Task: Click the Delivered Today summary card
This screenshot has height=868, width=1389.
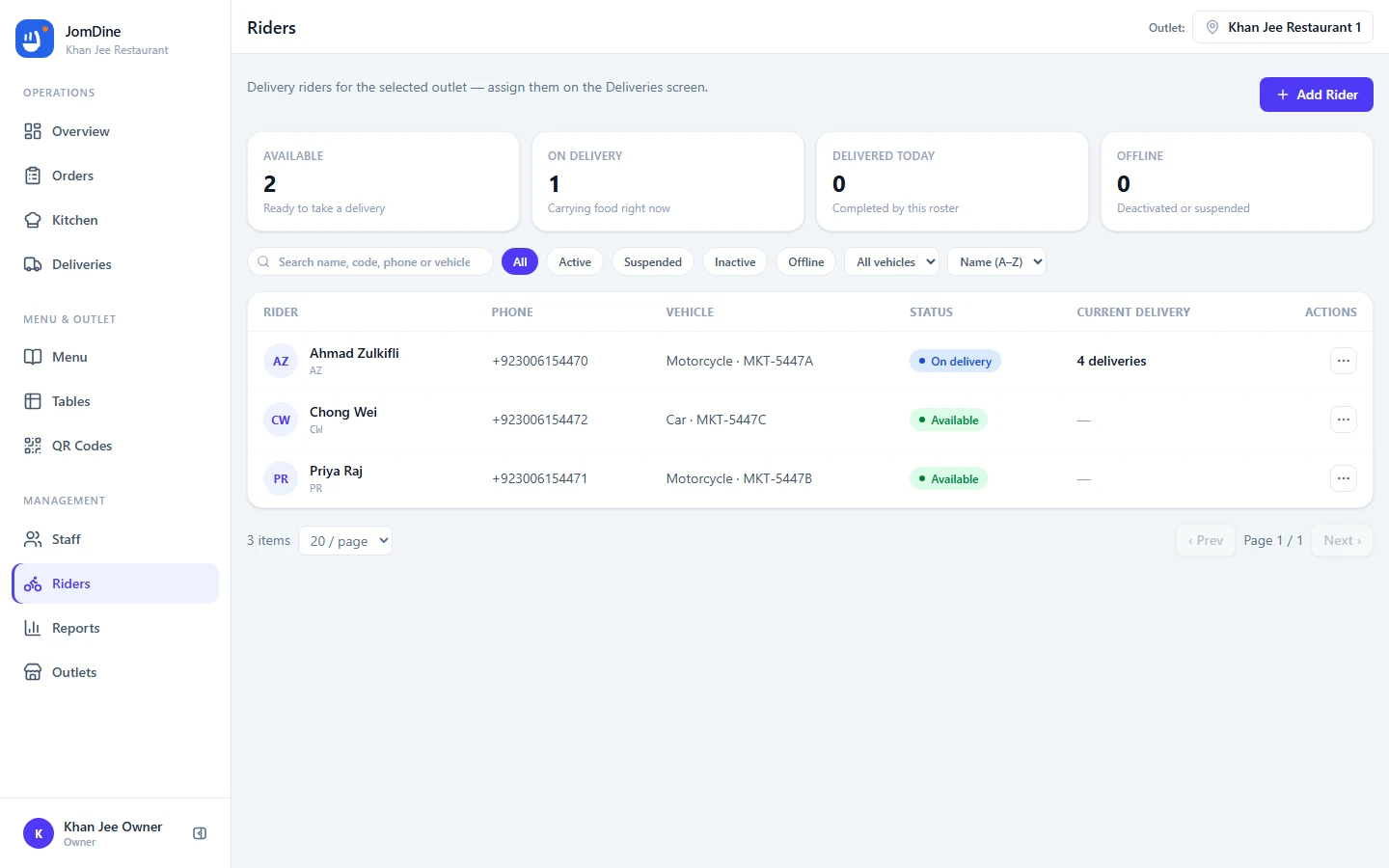Action: 952,181
